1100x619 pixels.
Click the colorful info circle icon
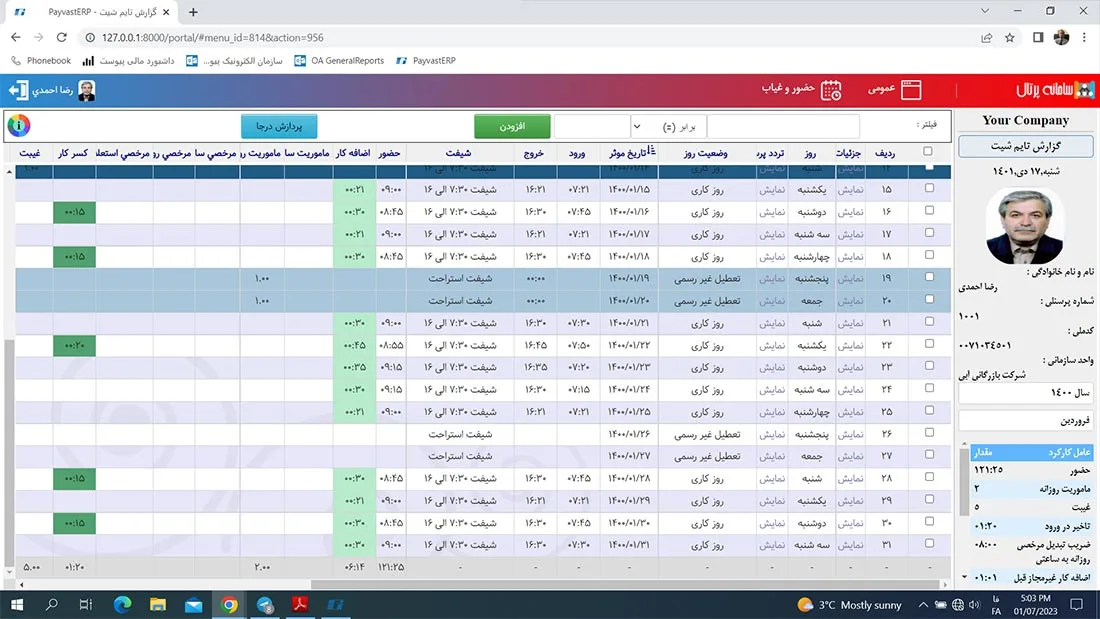[18, 126]
